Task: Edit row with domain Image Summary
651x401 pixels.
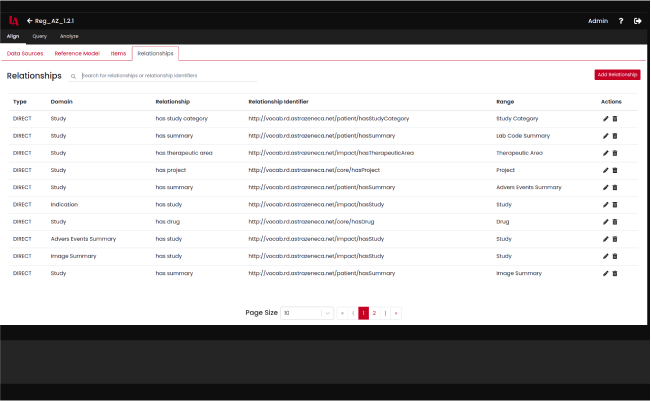Action: pos(606,257)
